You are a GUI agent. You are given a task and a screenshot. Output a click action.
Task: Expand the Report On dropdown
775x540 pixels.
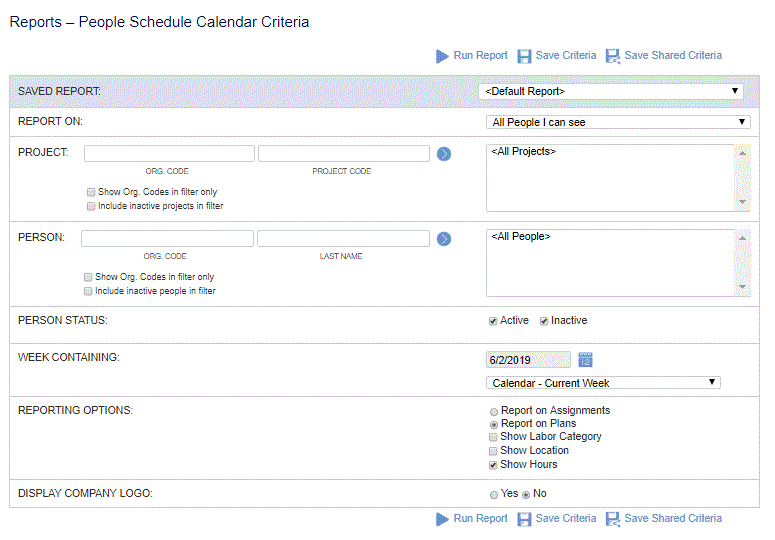click(620, 122)
